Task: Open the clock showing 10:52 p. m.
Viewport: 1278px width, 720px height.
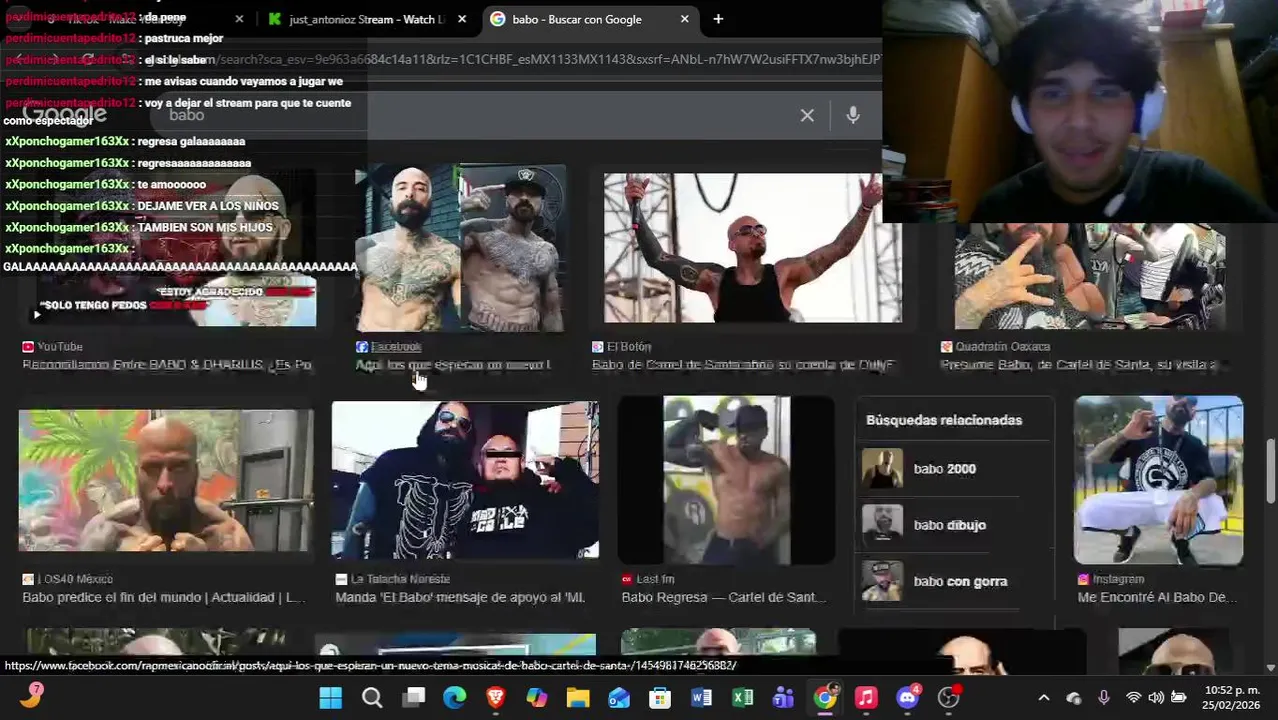Action: click(1231, 697)
